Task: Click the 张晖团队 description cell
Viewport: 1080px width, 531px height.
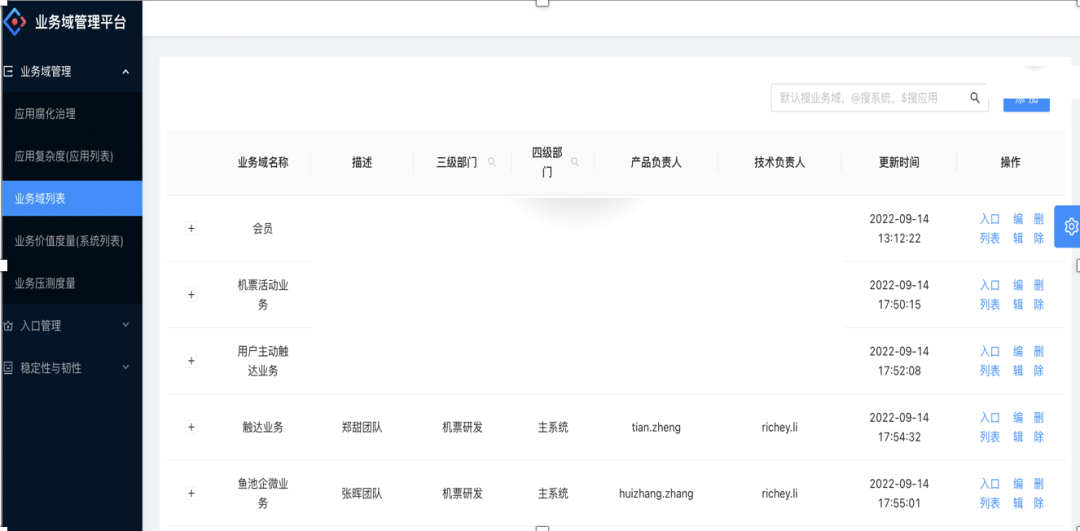Action: pos(362,493)
